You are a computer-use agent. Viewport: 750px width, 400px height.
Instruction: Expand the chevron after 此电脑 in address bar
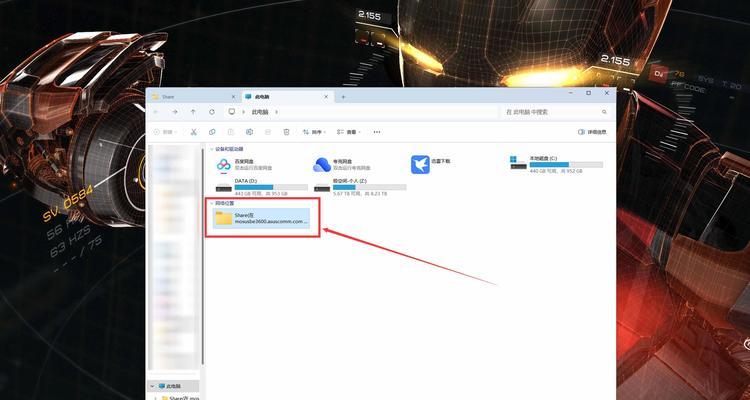pyautogui.click(x=276, y=111)
